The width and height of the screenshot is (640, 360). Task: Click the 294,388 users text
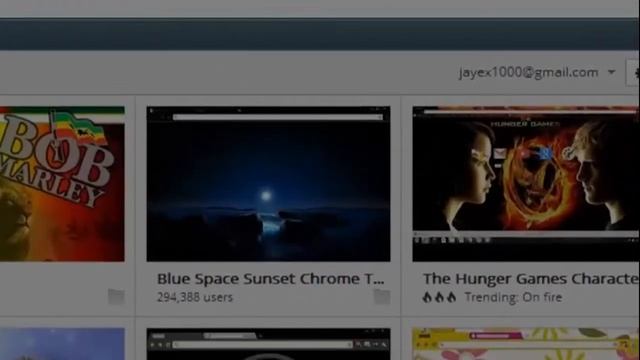(x=195, y=297)
